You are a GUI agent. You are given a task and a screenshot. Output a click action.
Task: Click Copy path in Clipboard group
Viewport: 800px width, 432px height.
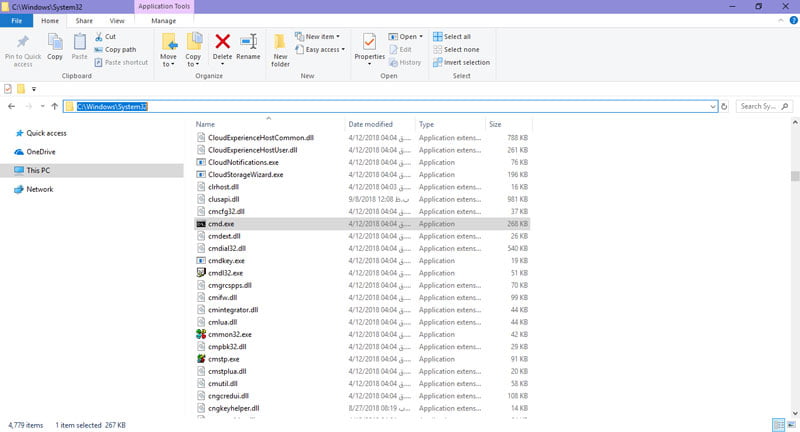[x=120, y=49]
